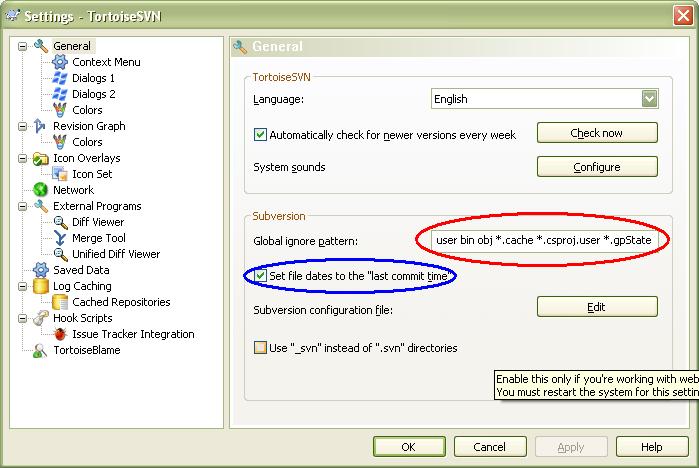The height and width of the screenshot is (468, 699).
Task: Click the Diff Viewer magnifier icon
Action: (x=60, y=222)
